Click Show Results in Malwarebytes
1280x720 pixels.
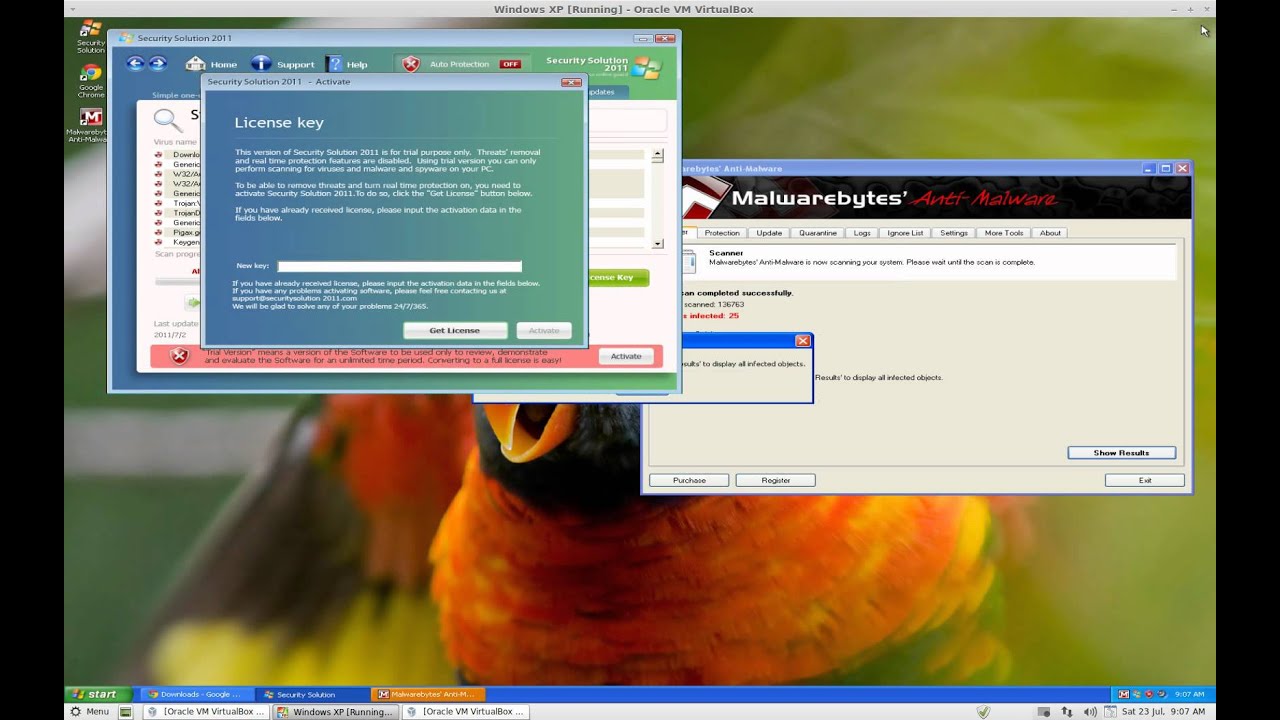tap(1121, 453)
